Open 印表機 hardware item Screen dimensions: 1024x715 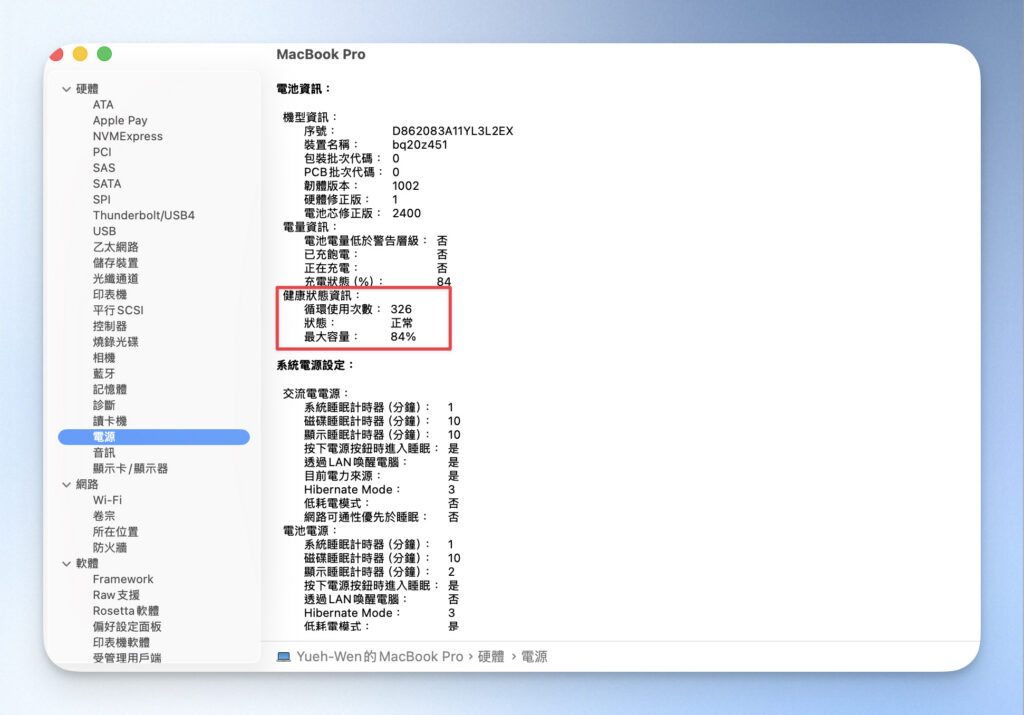110,294
